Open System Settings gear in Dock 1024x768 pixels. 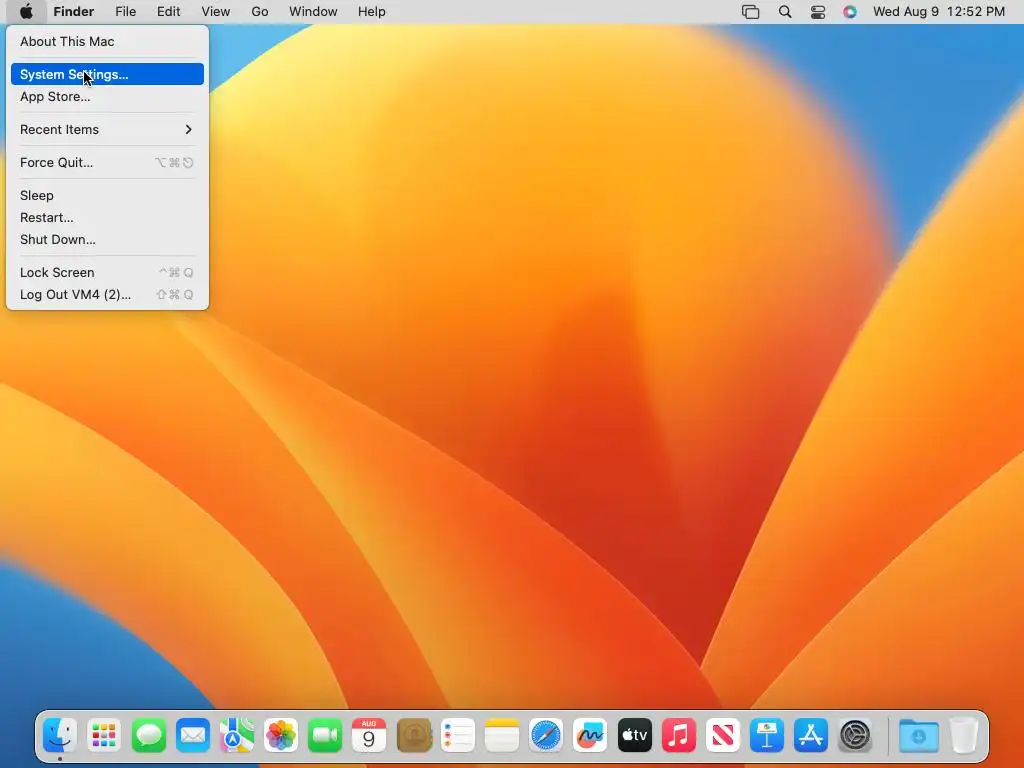coord(855,735)
